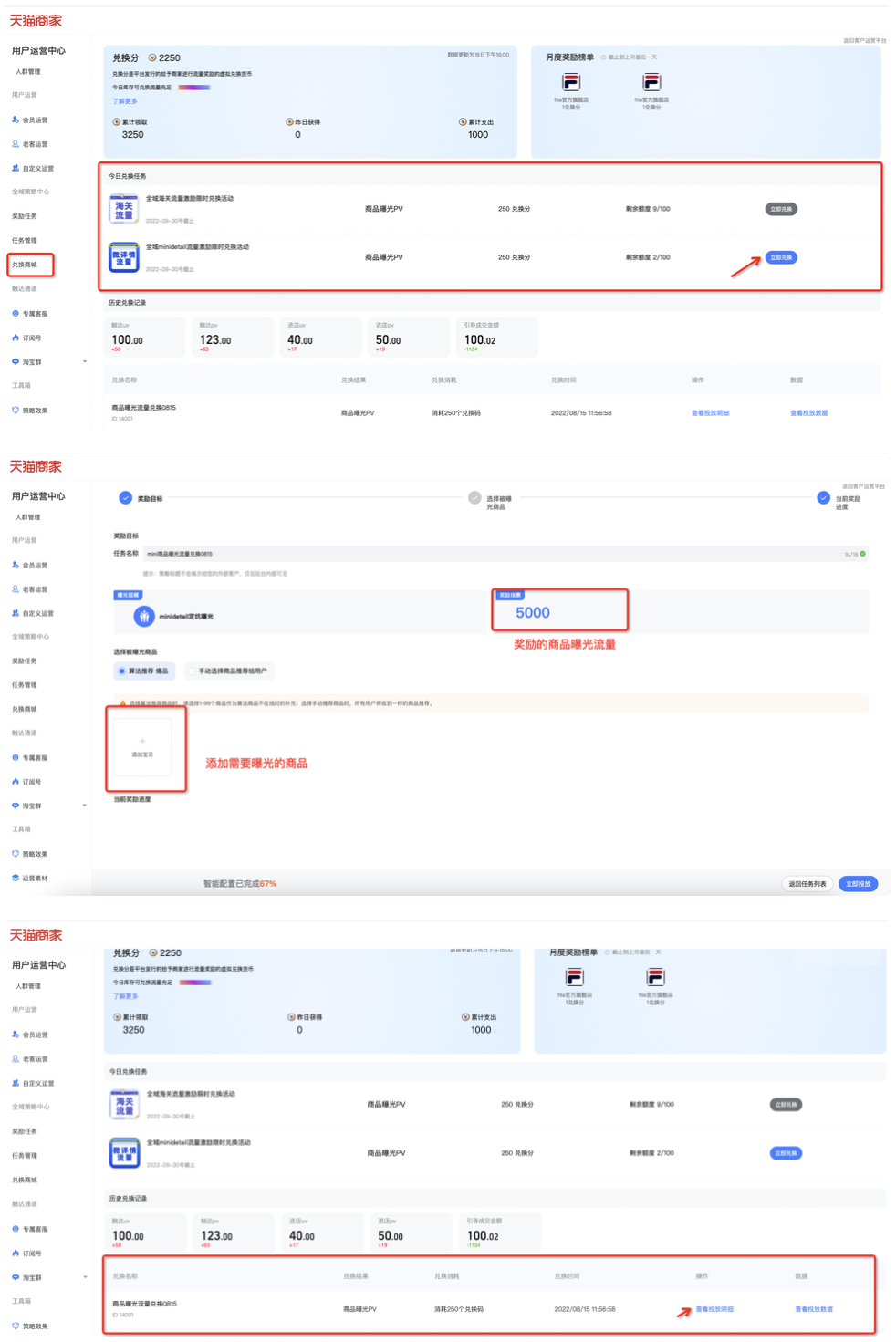Open 查看投放明细 link indicated by red arrow

pos(714,1309)
